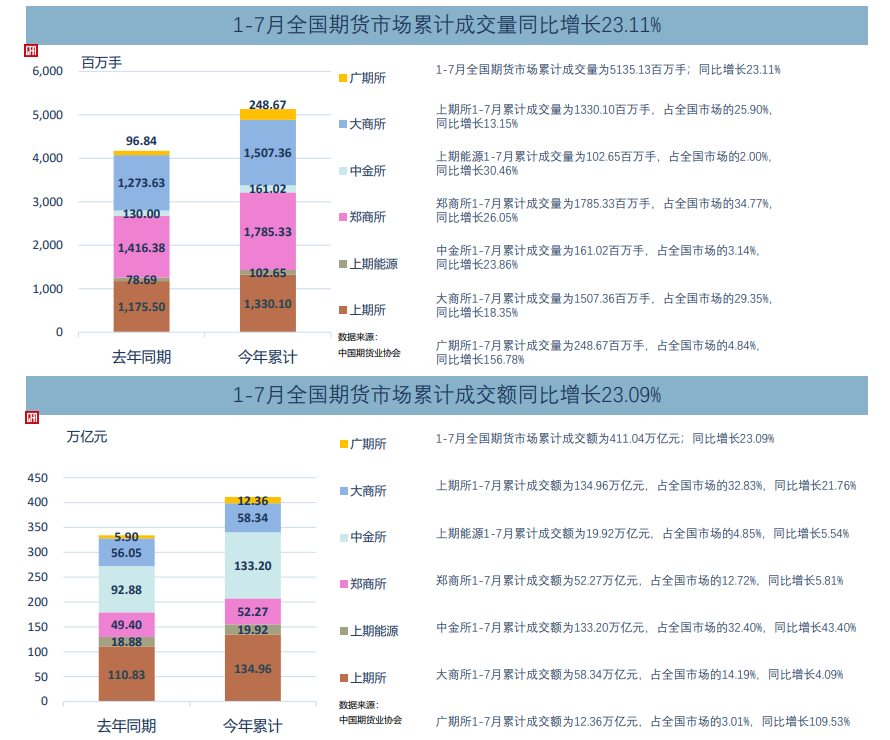This screenshot has width=890, height=740.
Task: Click the 78.69 bar label
Action: click(x=141, y=280)
